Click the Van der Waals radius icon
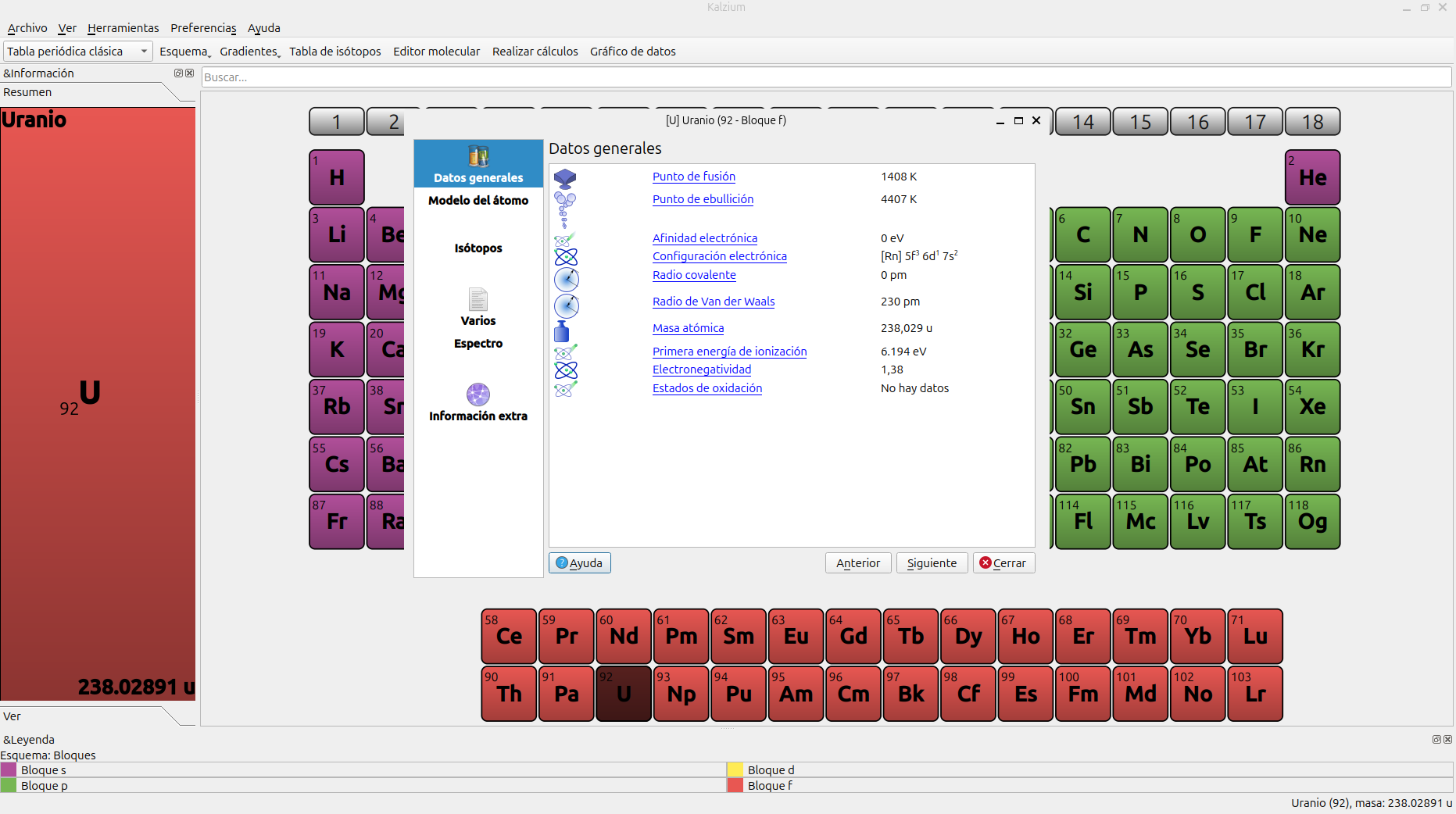Image resolution: width=1456 pixels, height=814 pixels. coord(567,305)
